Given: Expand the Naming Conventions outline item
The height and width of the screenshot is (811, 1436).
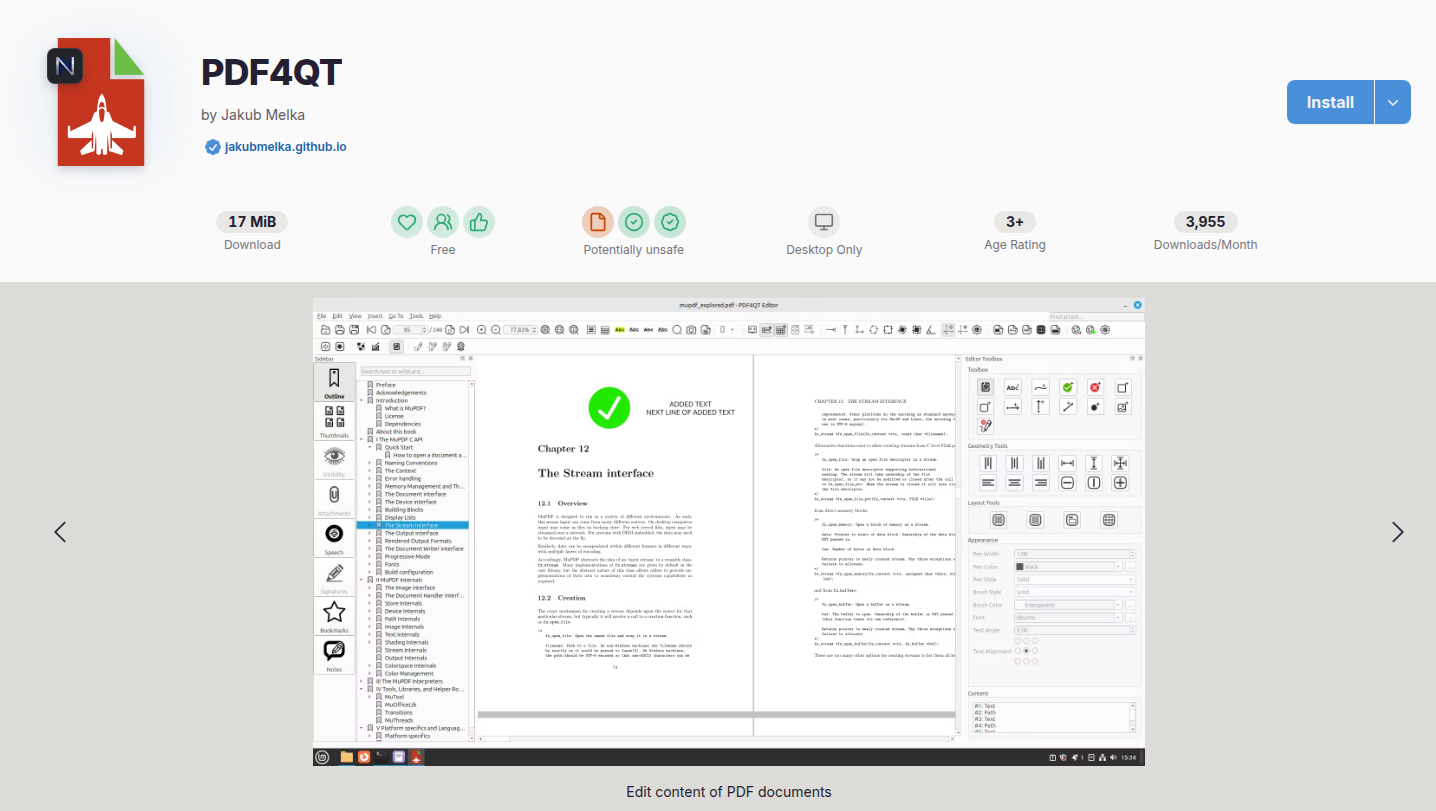Looking at the screenshot, I should click(x=369, y=463).
